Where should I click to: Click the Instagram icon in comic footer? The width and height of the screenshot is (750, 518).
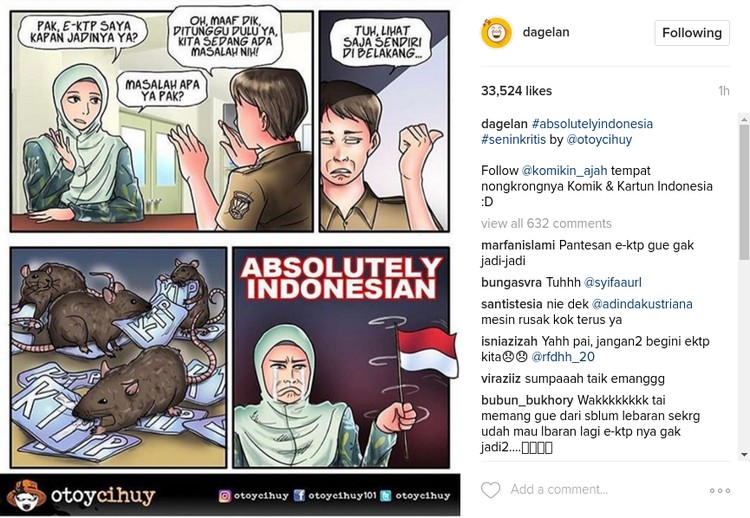224,496
